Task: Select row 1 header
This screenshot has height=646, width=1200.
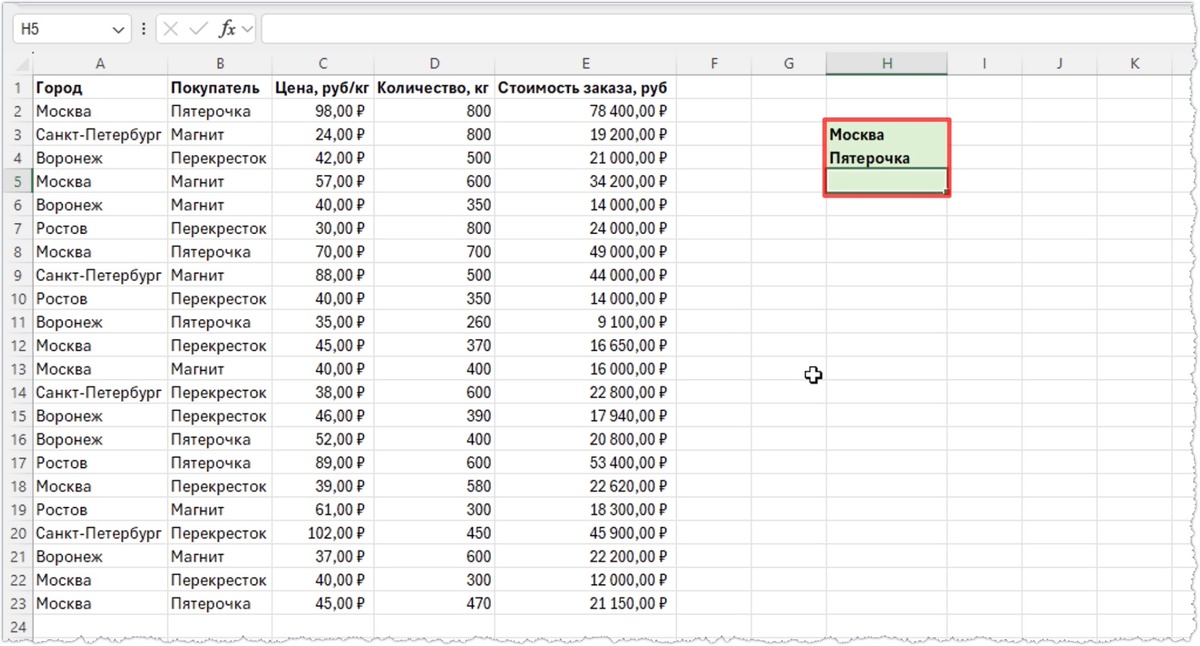Action: 16,88
